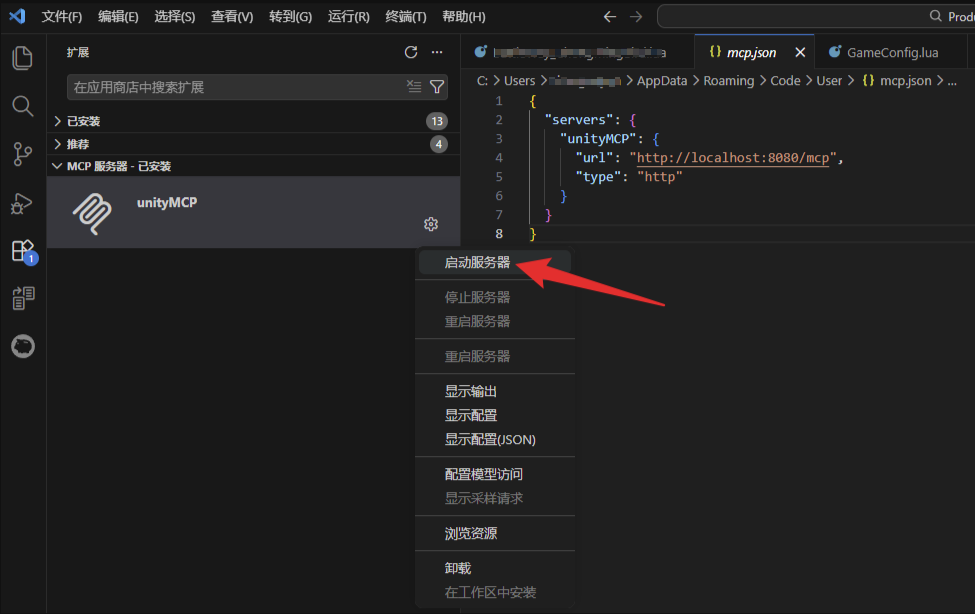Image resolution: width=975 pixels, height=614 pixels.
Task: Open the 终端(T) menu
Action: tap(405, 17)
